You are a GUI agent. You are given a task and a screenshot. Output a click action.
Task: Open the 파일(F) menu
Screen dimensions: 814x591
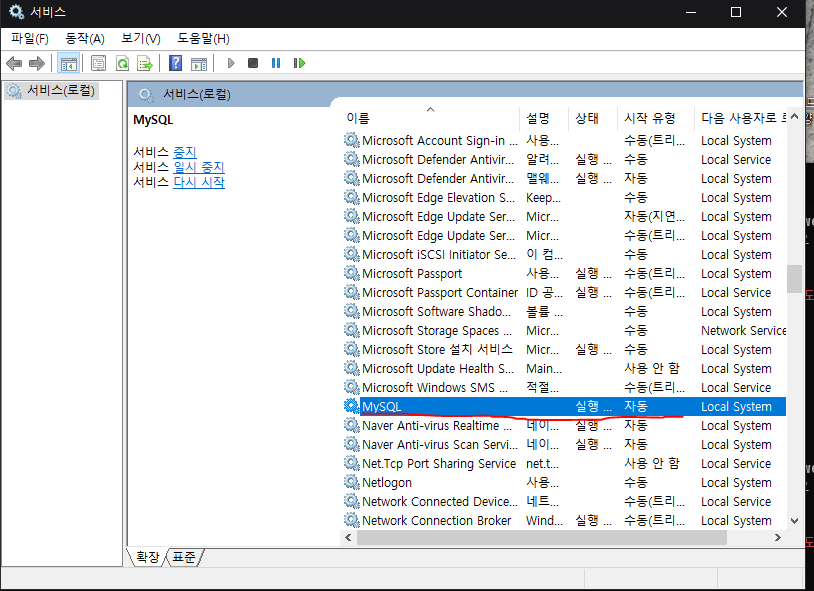(x=30, y=38)
